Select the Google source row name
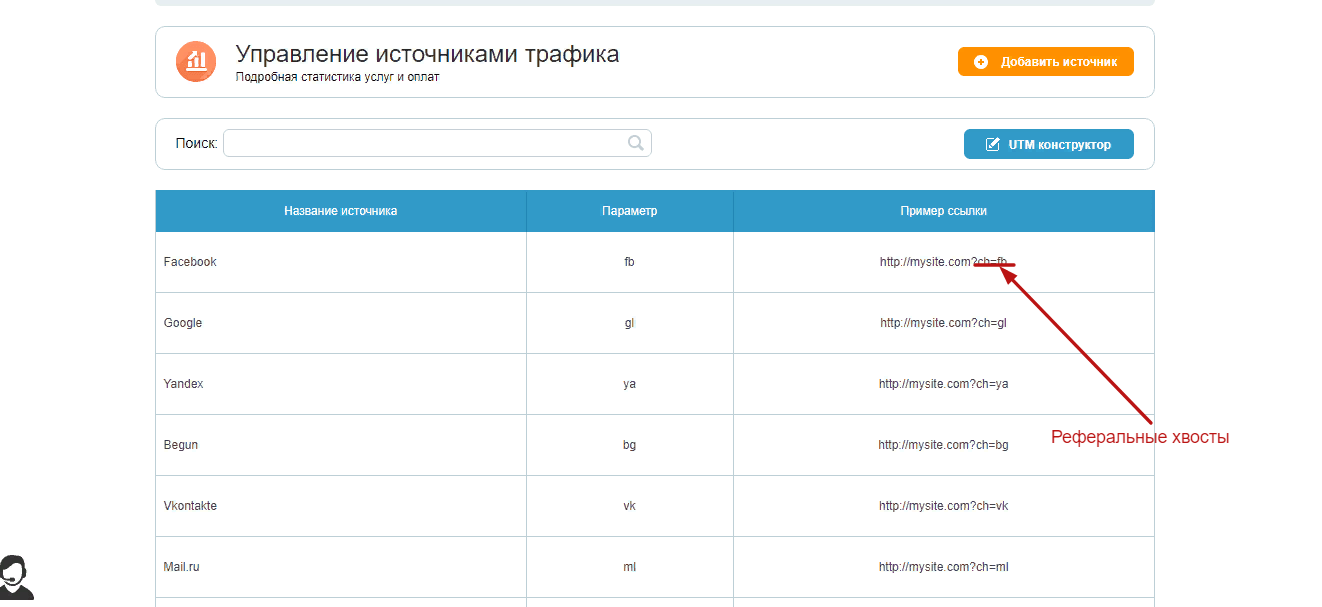Viewport: 1322px width, 607px height. [x=183, y=323]
